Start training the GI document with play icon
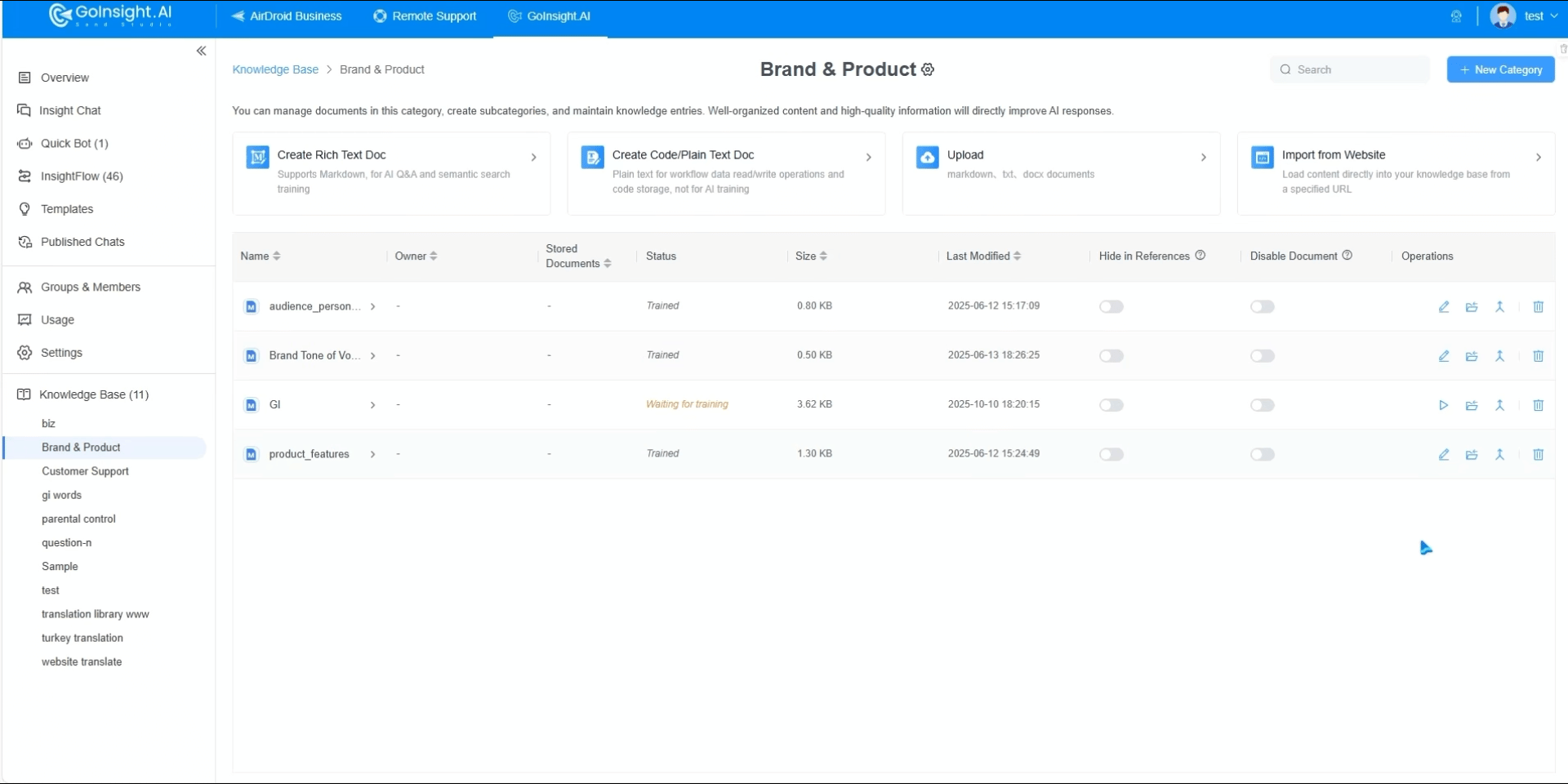This screenshot has height=784, width=1568. (1444, 406)
